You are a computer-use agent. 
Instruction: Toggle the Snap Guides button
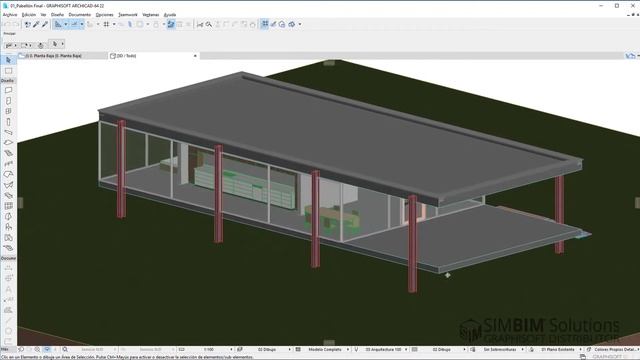coord(74,24)
